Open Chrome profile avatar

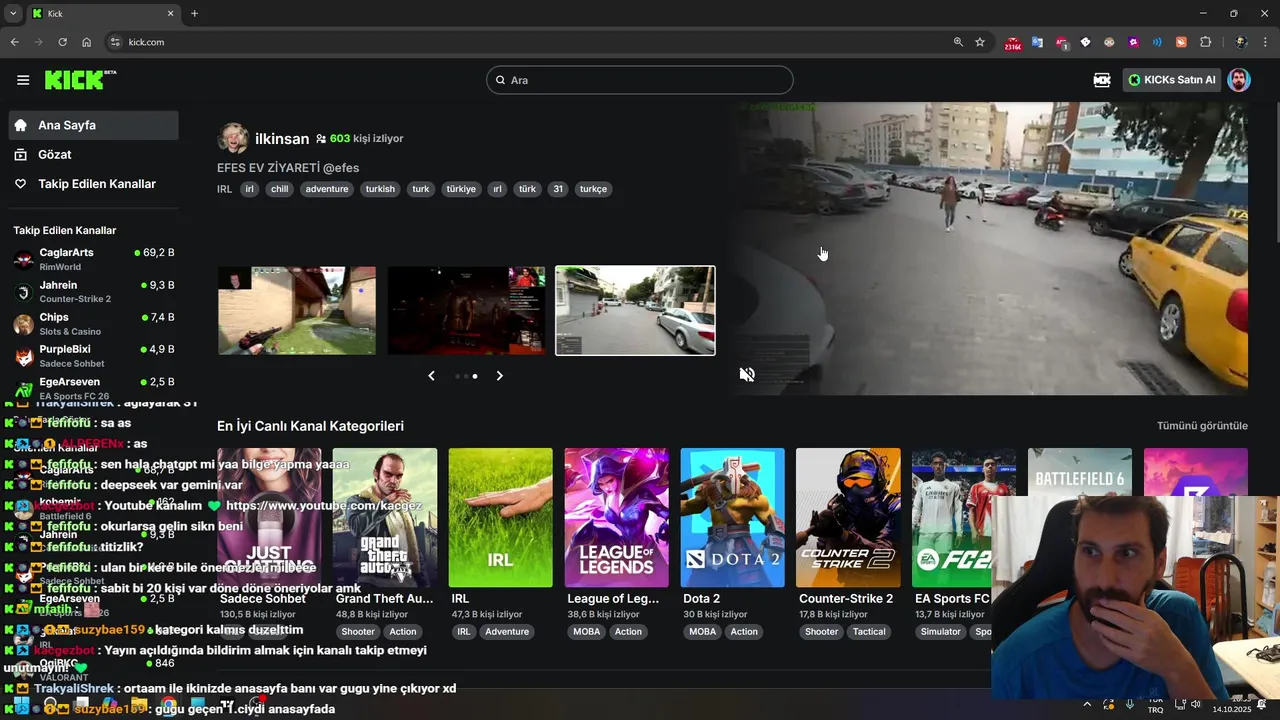(x=1241, y=42)
